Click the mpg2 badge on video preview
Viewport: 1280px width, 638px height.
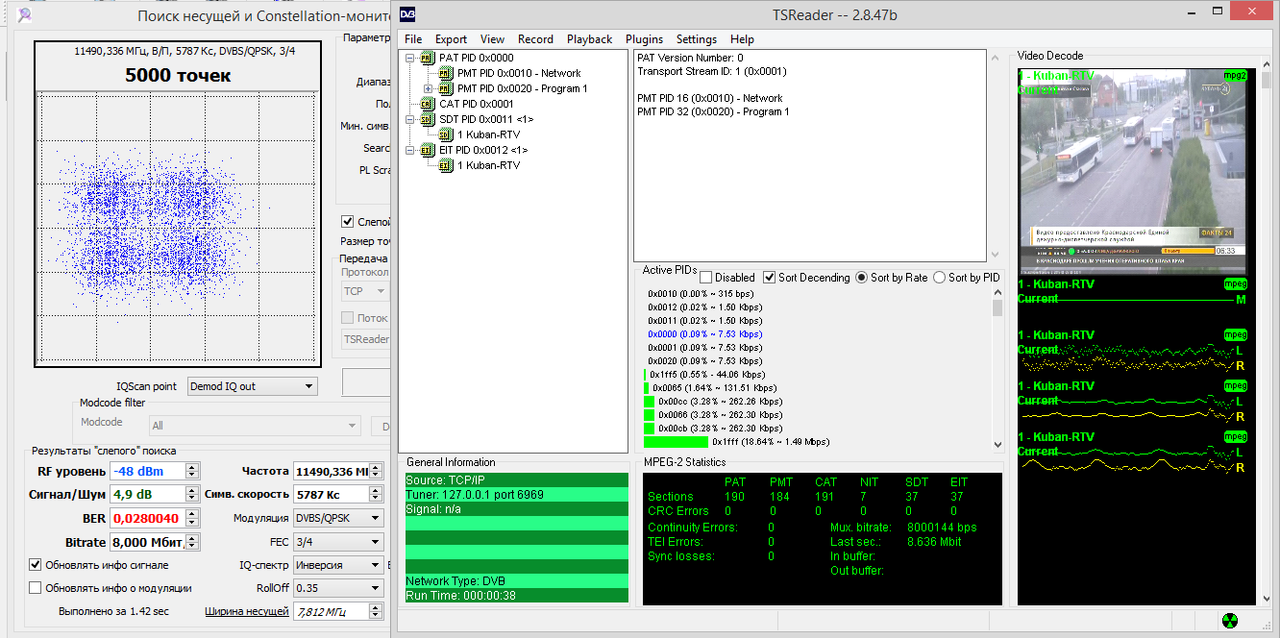[1235, 76]
